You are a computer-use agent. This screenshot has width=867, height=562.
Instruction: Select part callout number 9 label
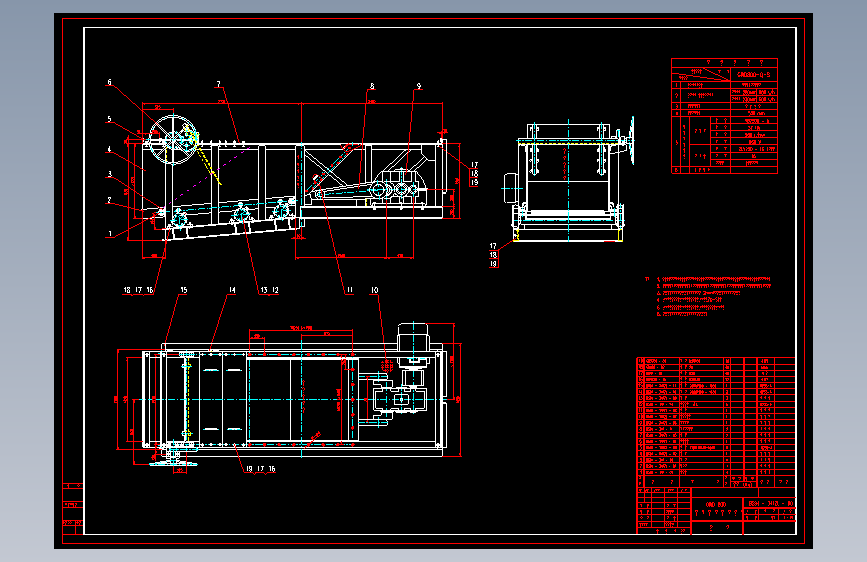click(x=419, y=86)
